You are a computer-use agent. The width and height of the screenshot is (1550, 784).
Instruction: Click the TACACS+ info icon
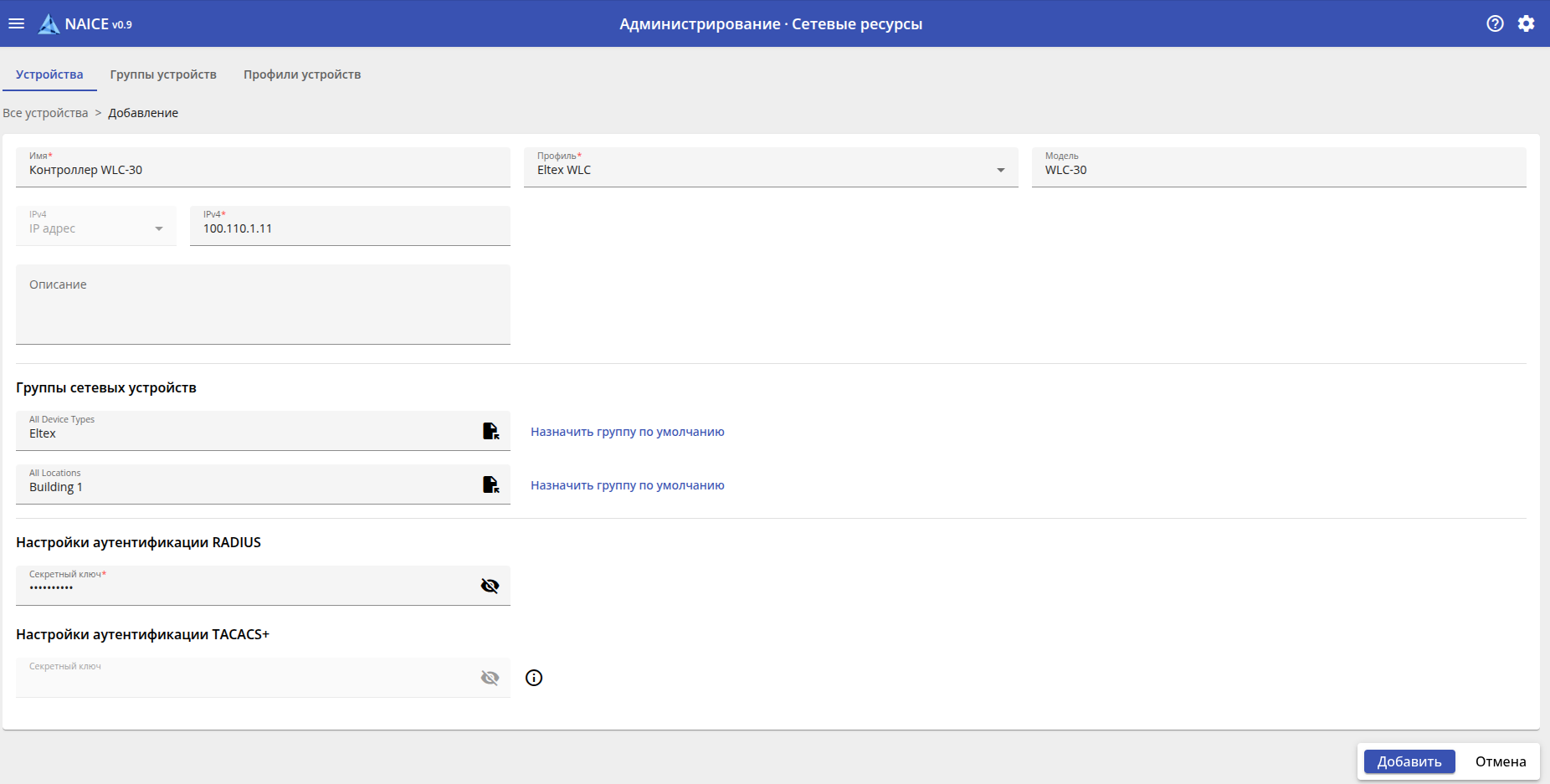[x=534, y=678]
